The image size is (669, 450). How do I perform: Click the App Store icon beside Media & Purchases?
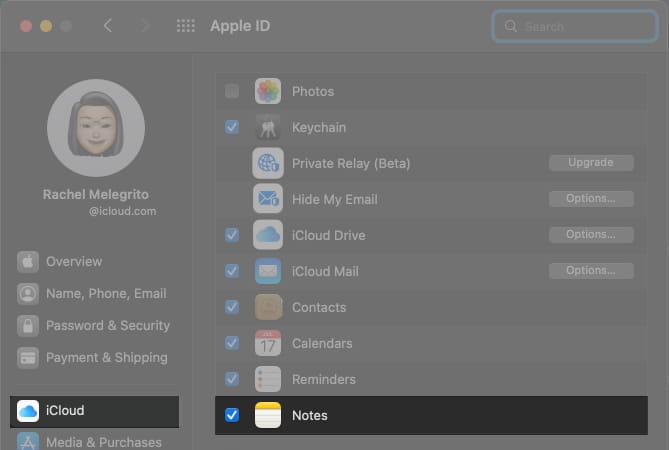(x=28, y=442)
